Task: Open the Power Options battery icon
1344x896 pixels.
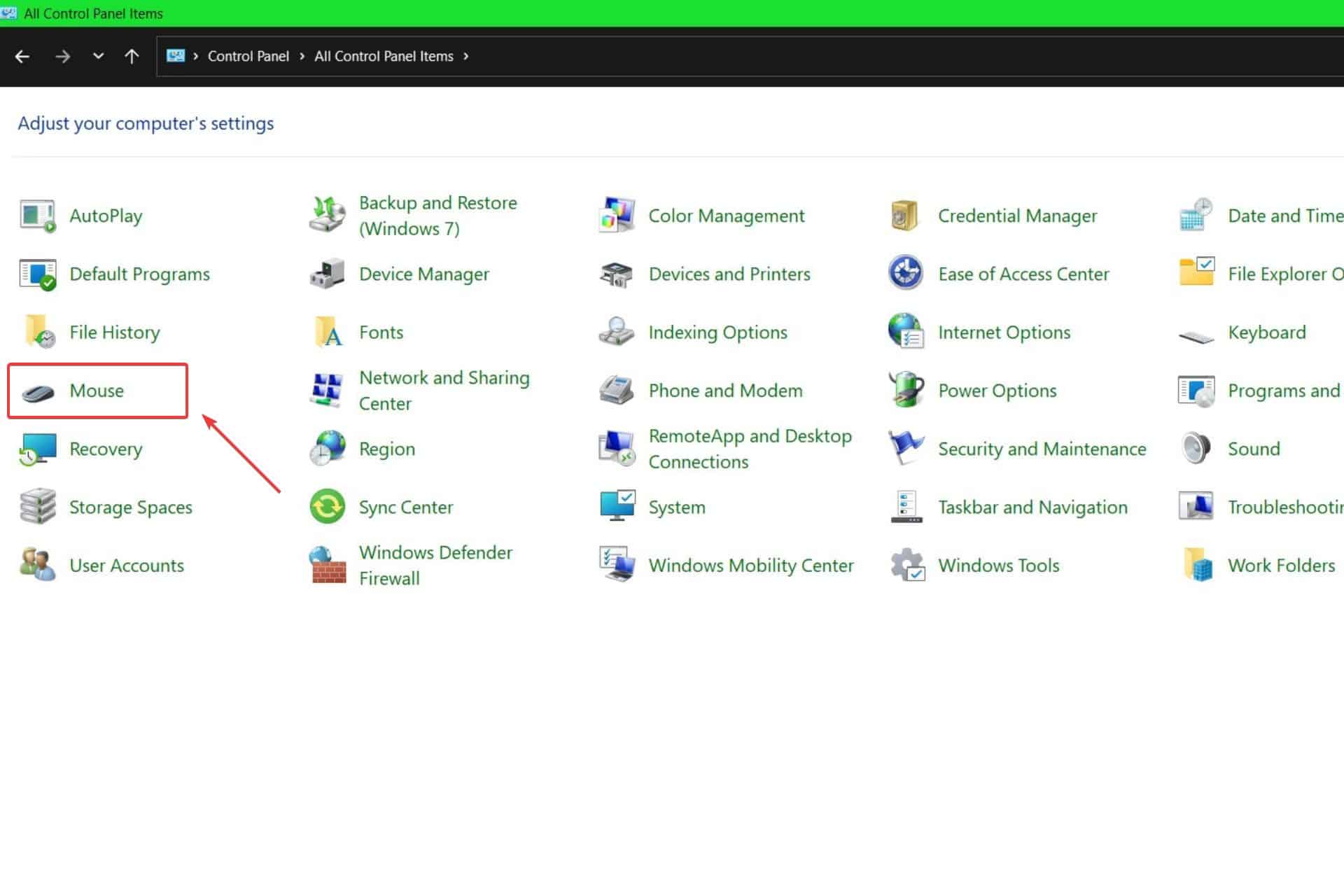Action: (906, 390)
